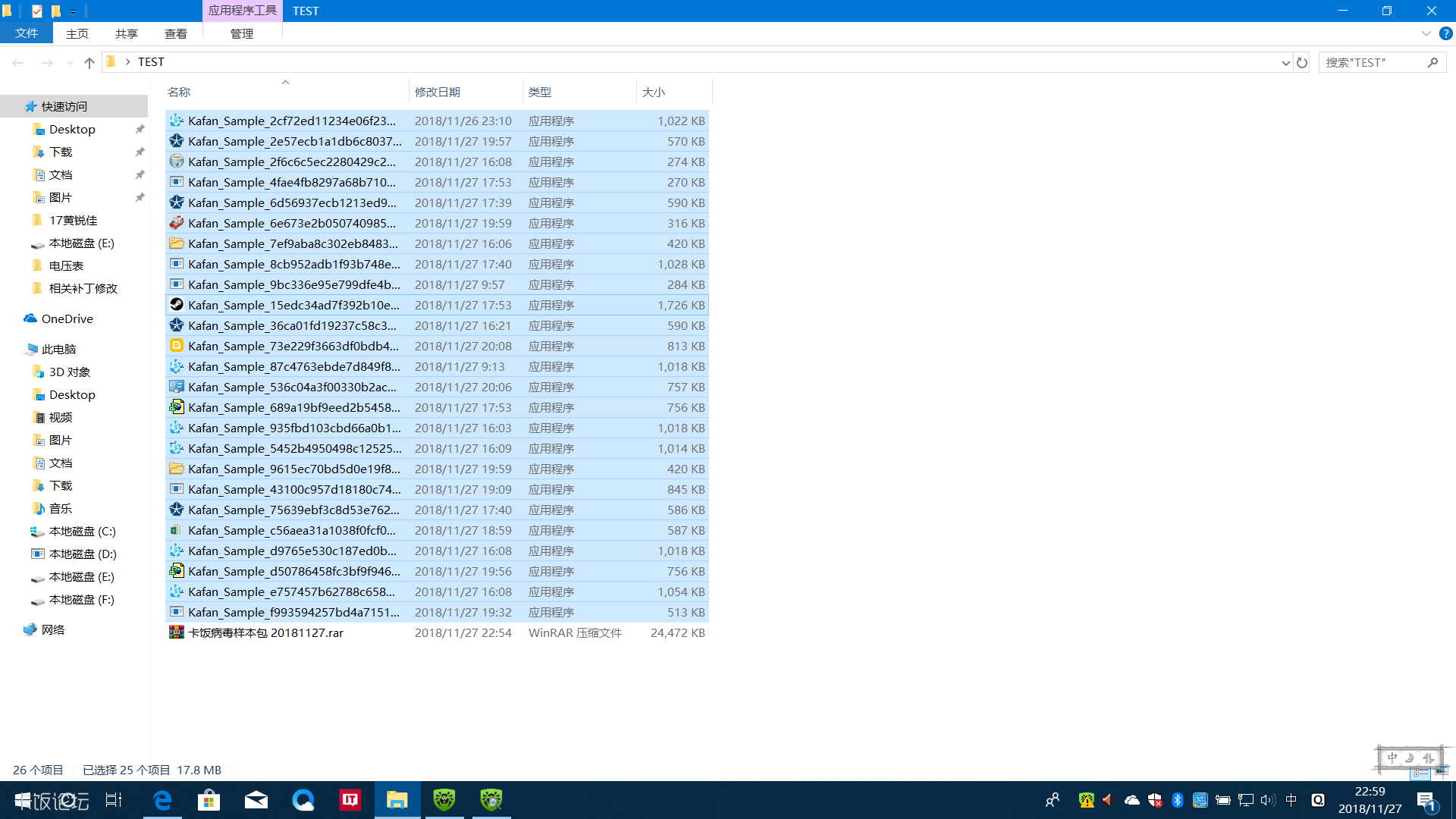Open quick access toolbar customize dropdown

pos(73,11)
